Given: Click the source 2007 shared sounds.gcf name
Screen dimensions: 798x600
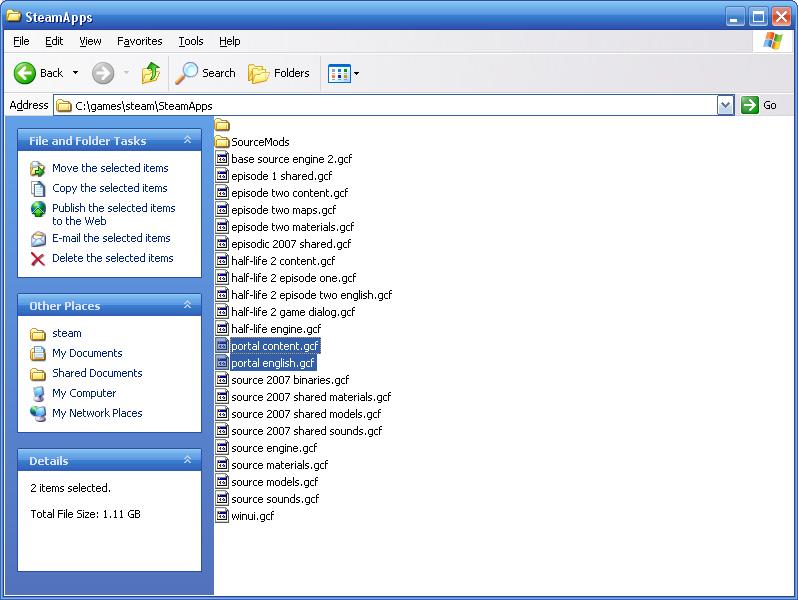Looking at the screenshot, I should 306,431.
